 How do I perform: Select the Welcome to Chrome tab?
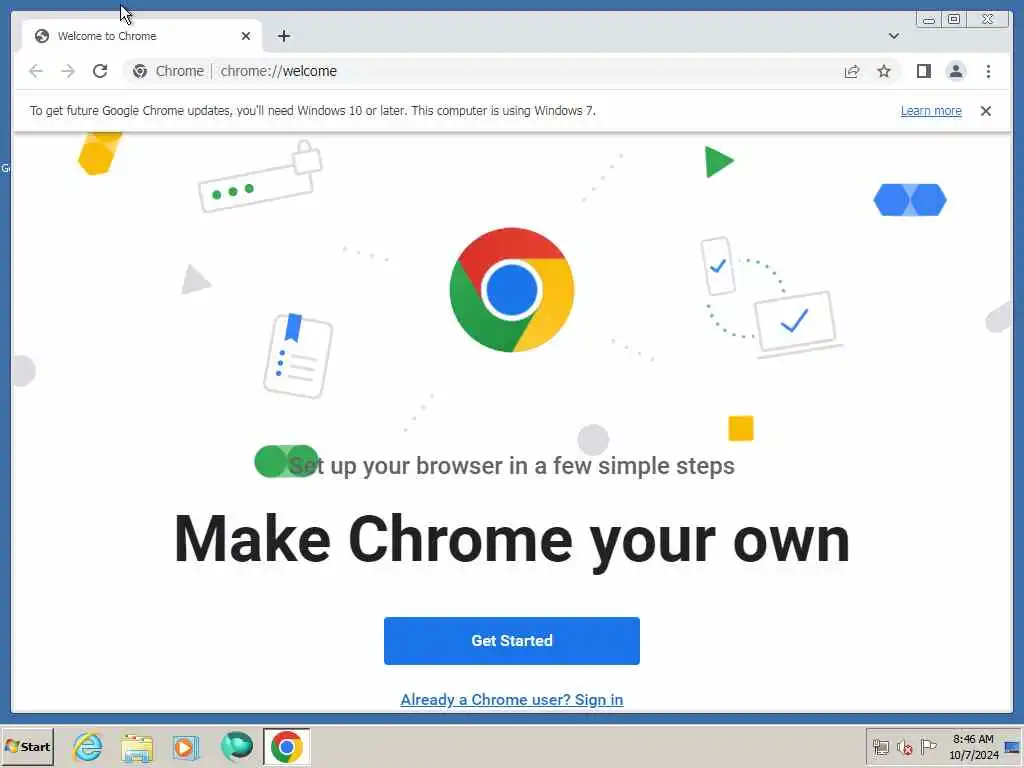tap(142, 36)
